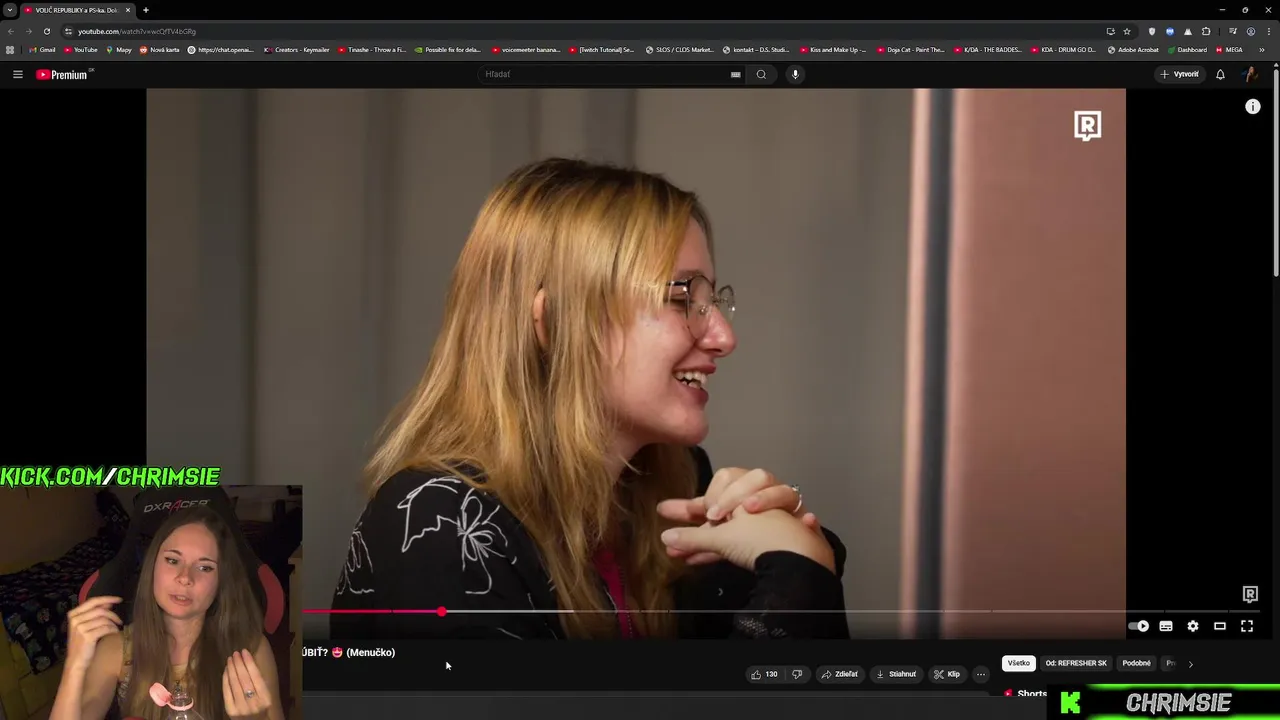Open the Nová karta bookmark
The width and height of the screenshot is (1280, 720).
pos(160,50)
